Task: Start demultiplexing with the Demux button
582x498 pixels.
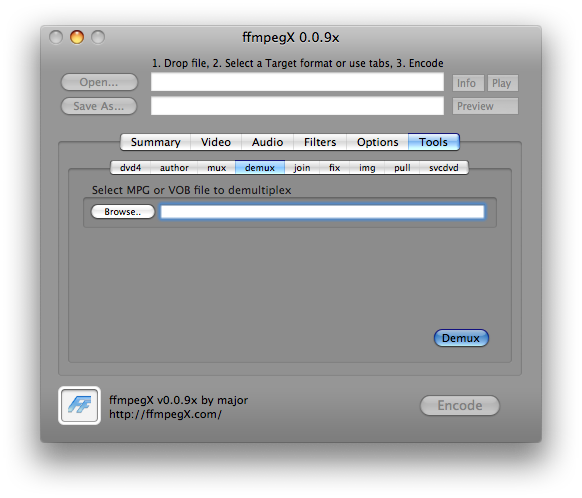Action: click(x=461, y=338)
